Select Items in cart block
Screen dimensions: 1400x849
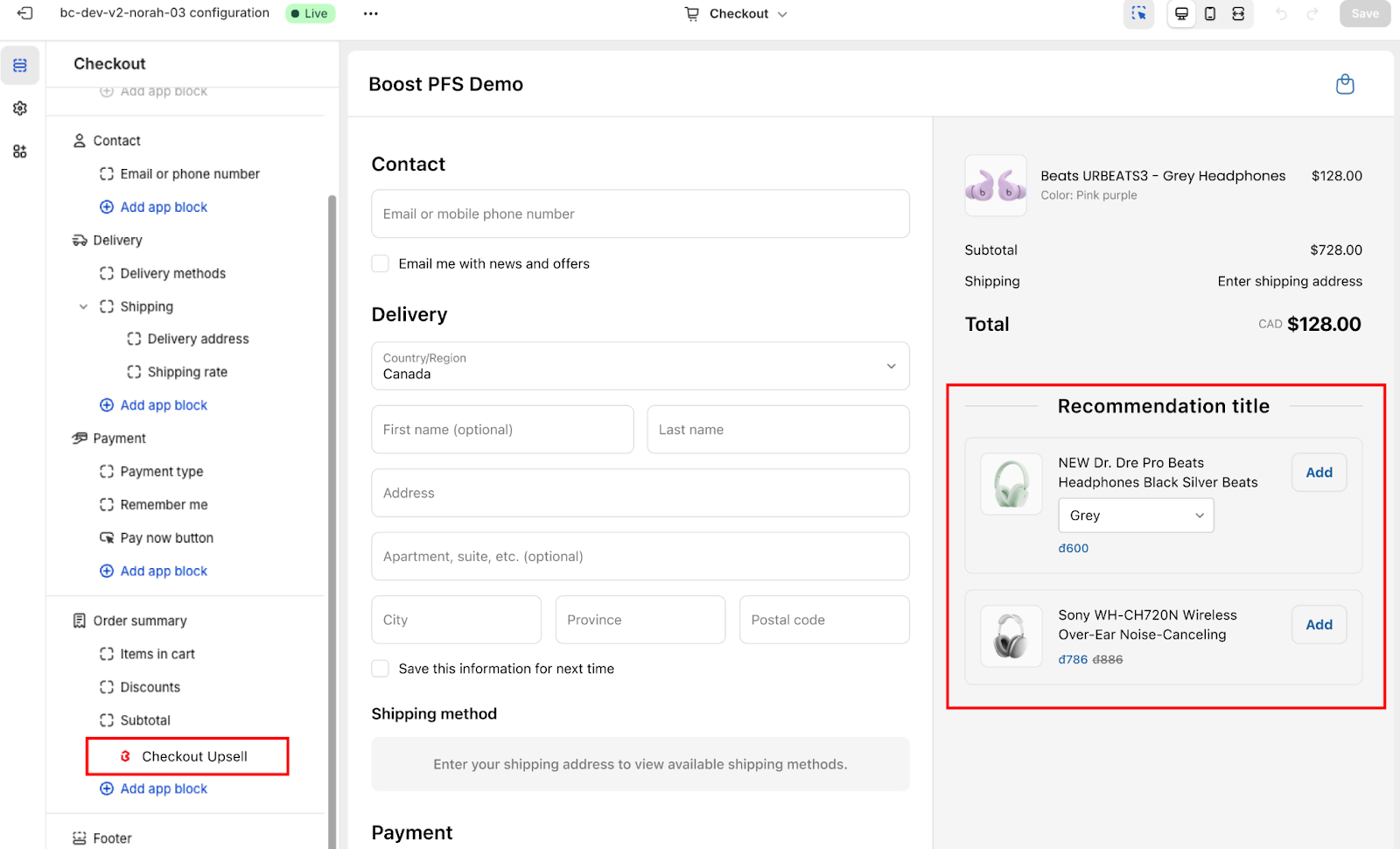click(157, 654)
